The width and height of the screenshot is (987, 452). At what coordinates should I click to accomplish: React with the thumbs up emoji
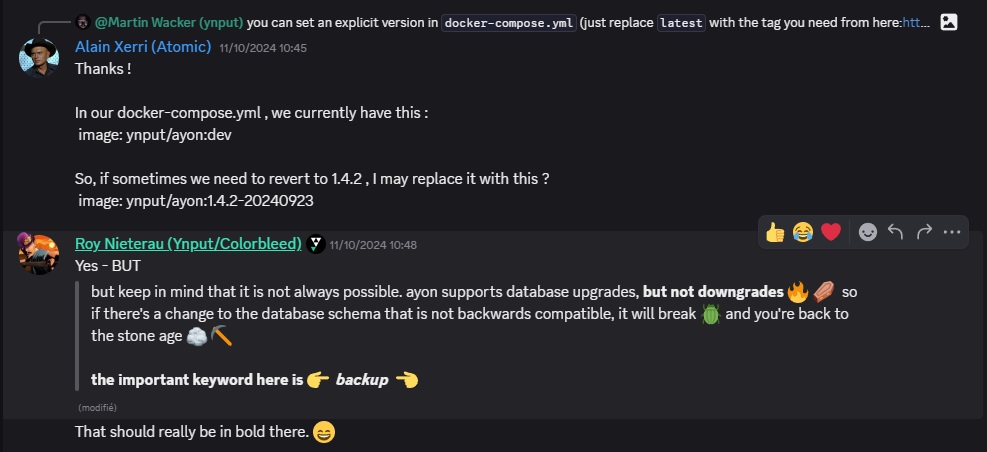point(775,232)
